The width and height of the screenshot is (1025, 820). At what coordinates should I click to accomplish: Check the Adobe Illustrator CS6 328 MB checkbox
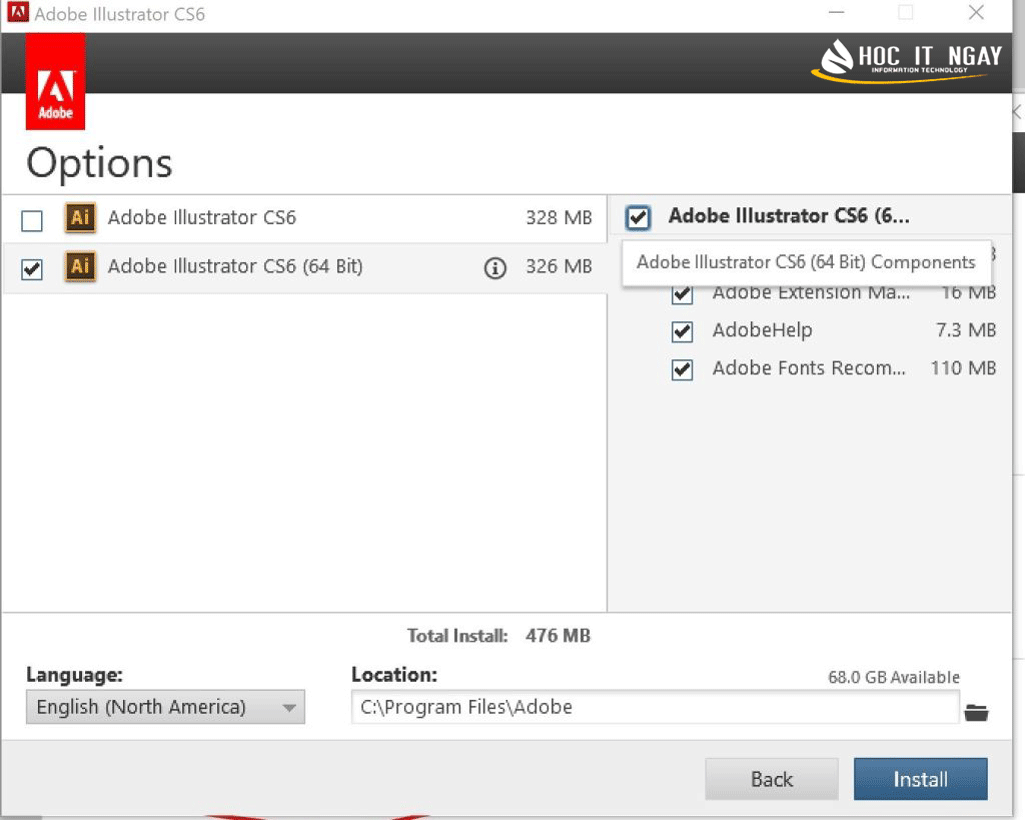[x=32, y=220]
